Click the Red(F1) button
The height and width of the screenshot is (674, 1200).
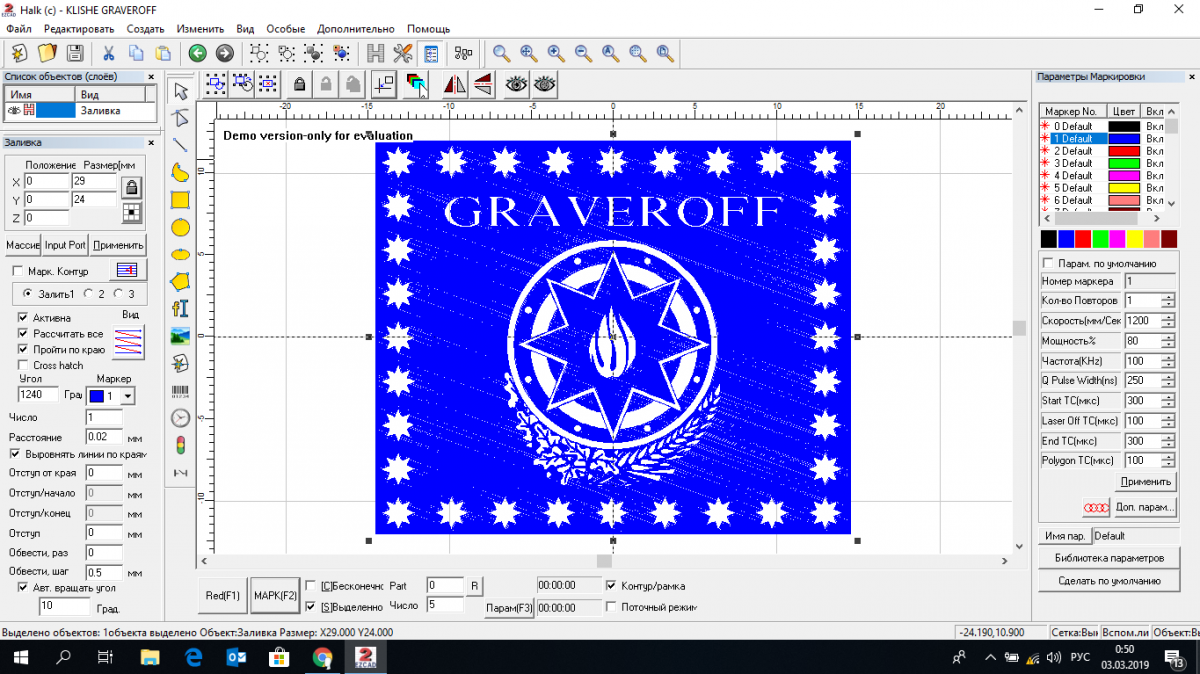[x=223, y=595]
